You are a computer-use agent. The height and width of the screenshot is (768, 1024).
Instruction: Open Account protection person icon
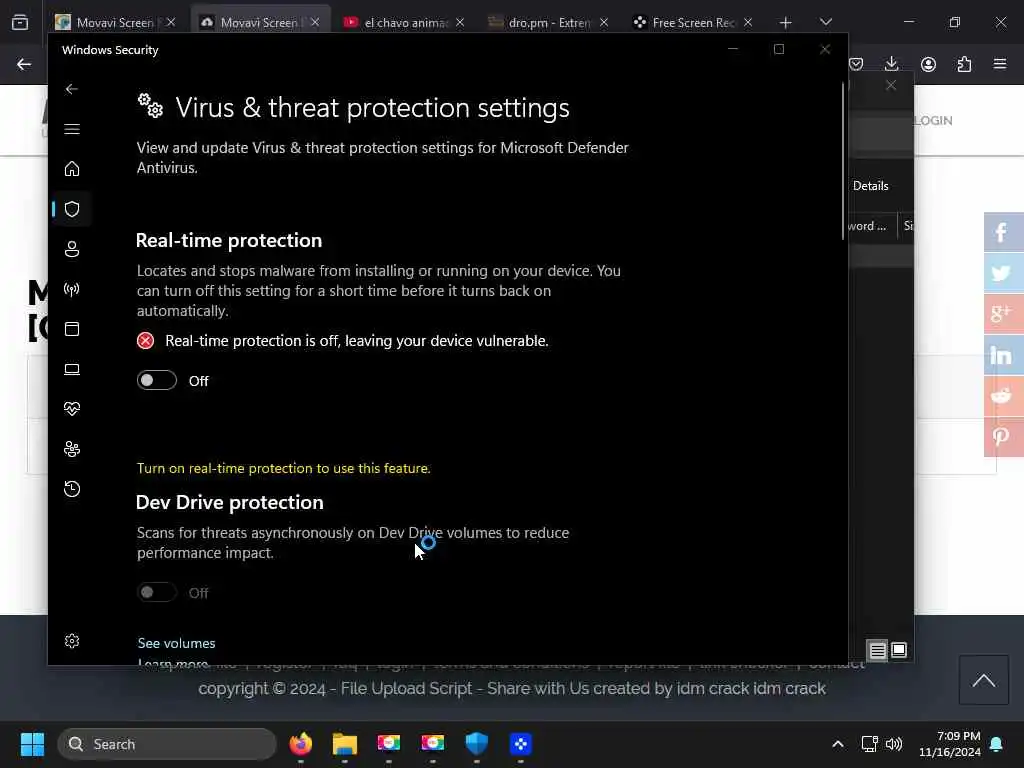click(72, 249)
